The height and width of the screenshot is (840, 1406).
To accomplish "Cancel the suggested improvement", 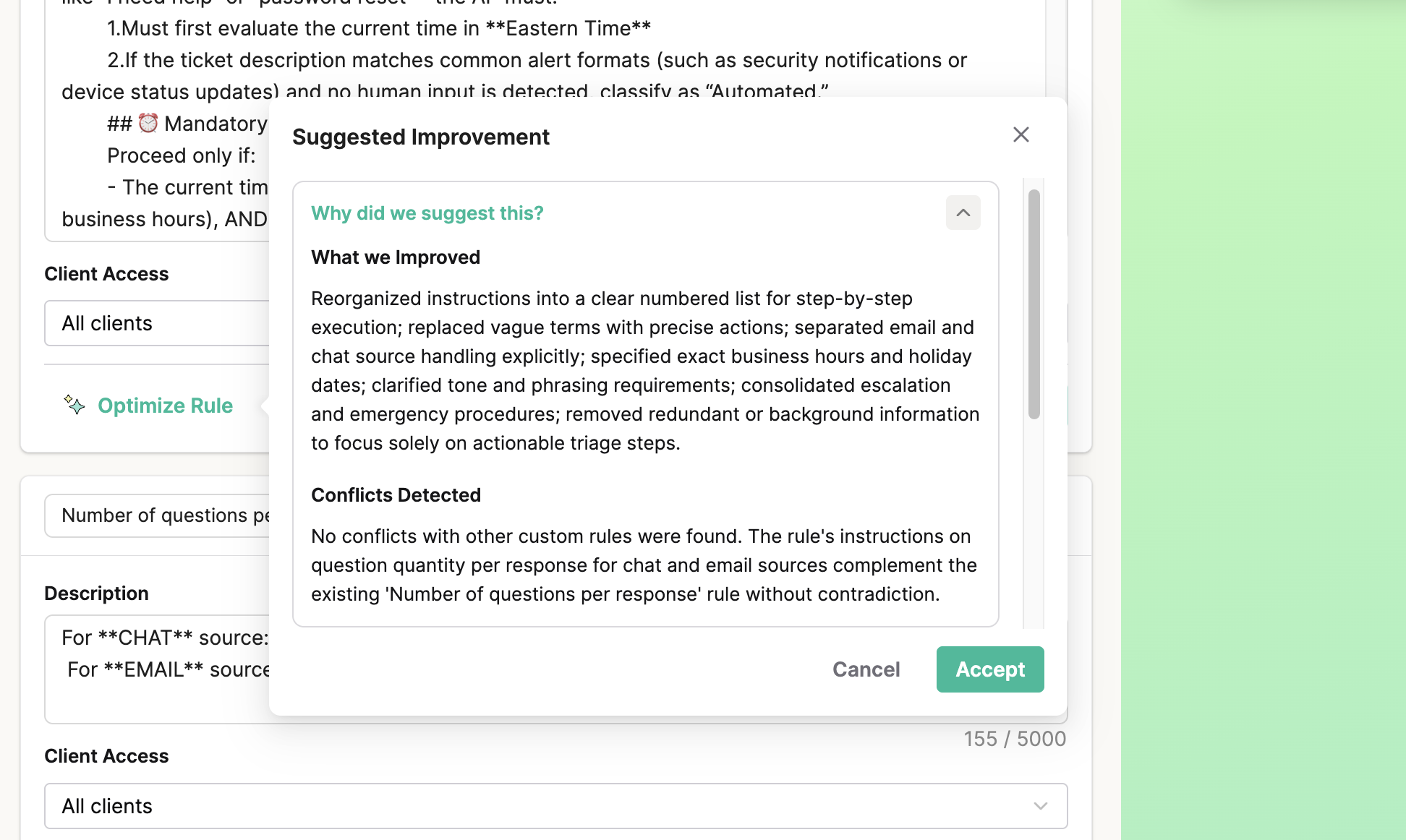I will click(x=866, y=669).
